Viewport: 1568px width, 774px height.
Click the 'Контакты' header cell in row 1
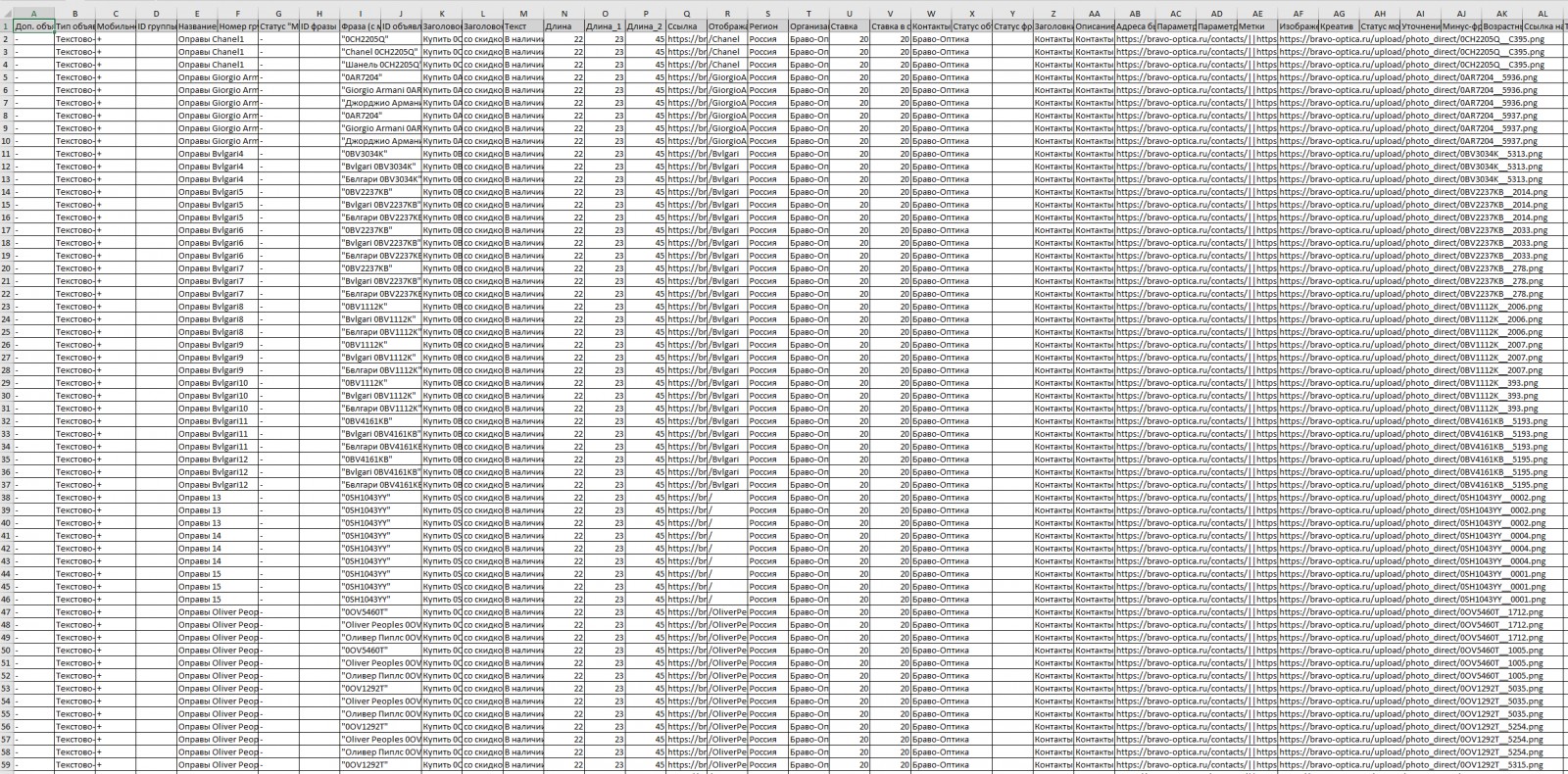pyautogui.click(x=931, y=26)
